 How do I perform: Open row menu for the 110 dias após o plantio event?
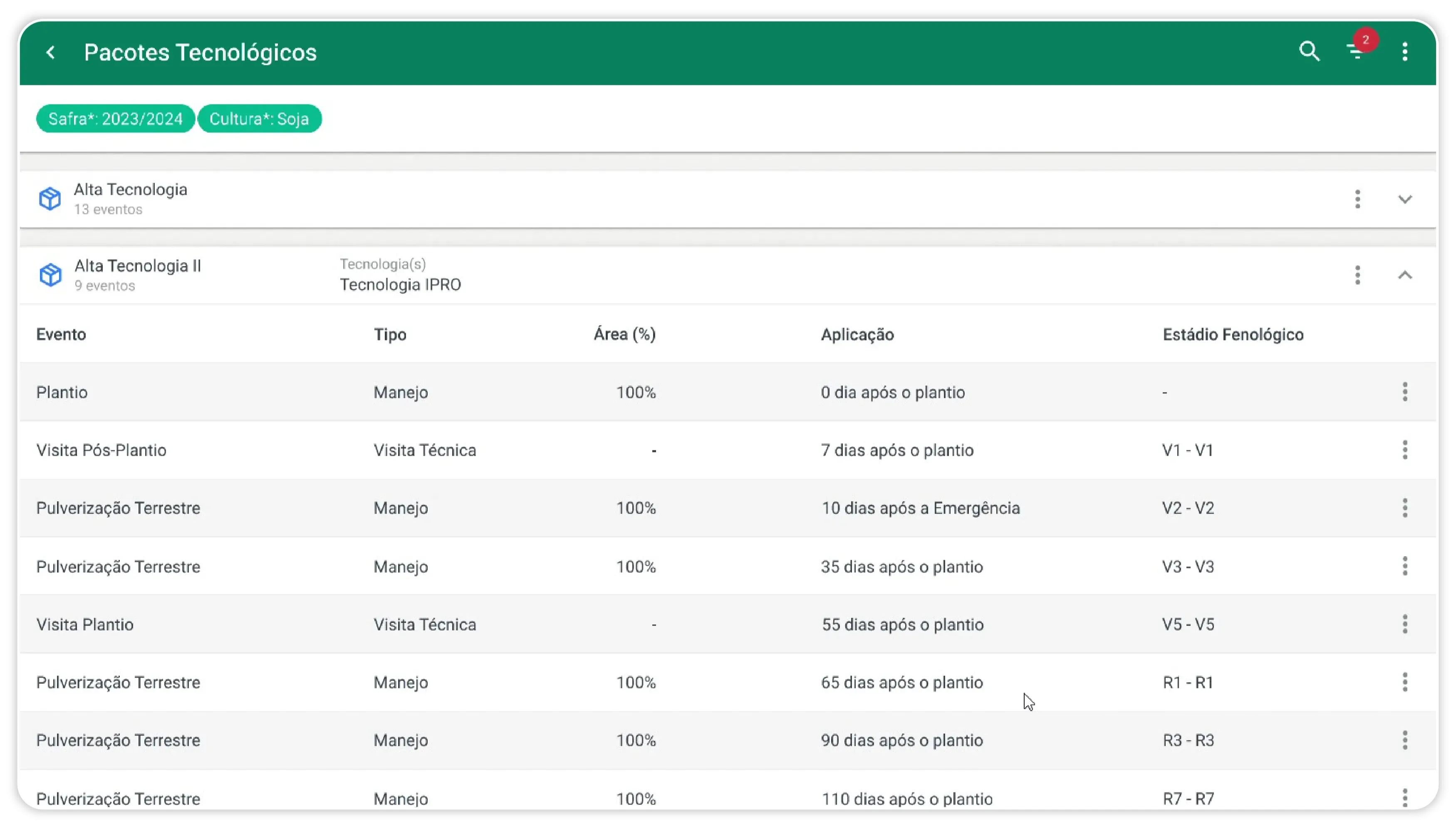point(1404,798)
